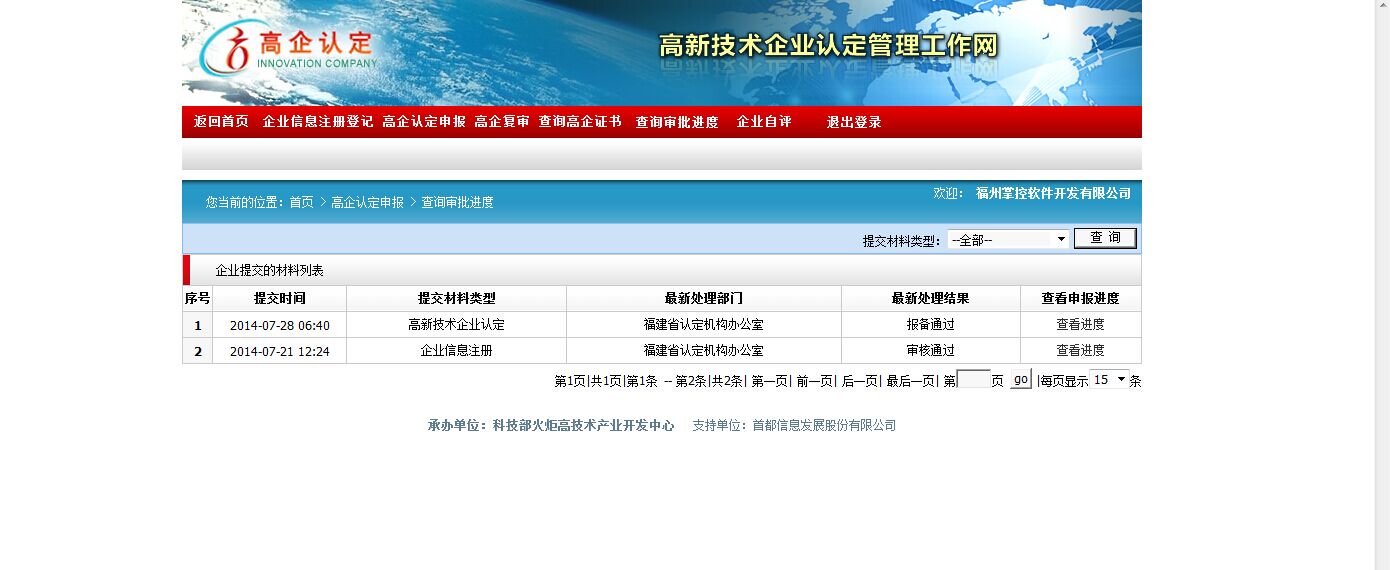Screen dimensions: 1390x570
Task: Click the footer text 首都信息发展股份有限公司
Action: point(825,425)
